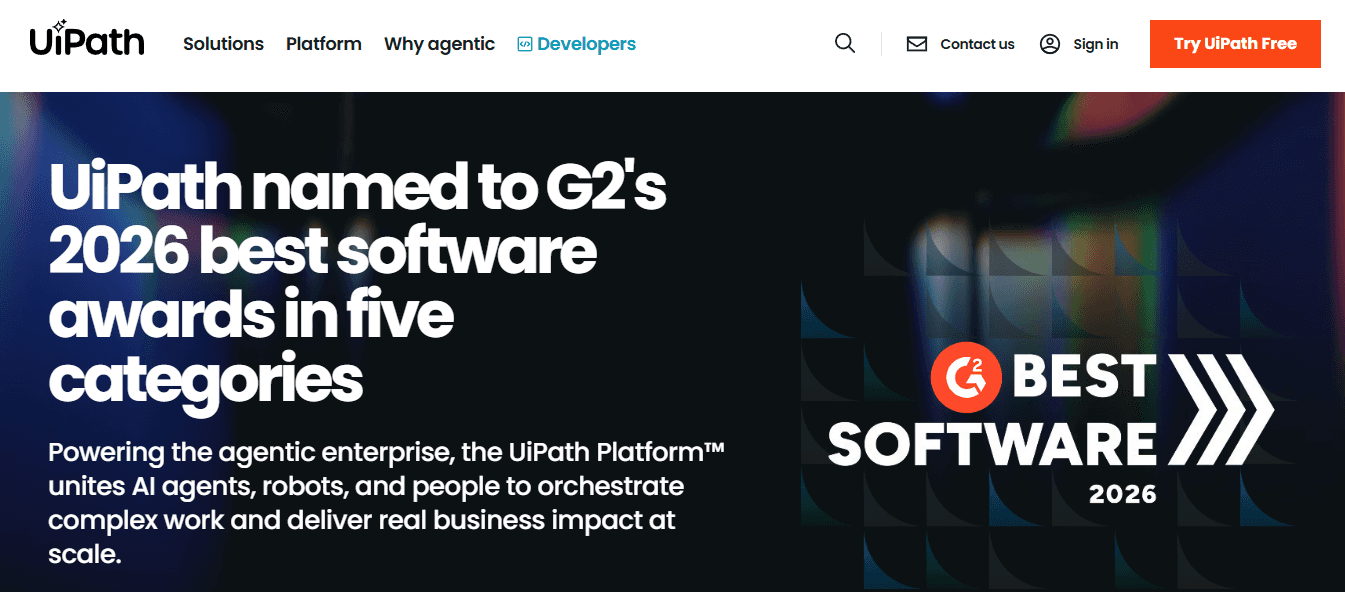The image size is (1345, 592).
Task: Click the Try UiPath Free button
Action: (1235, 44)
